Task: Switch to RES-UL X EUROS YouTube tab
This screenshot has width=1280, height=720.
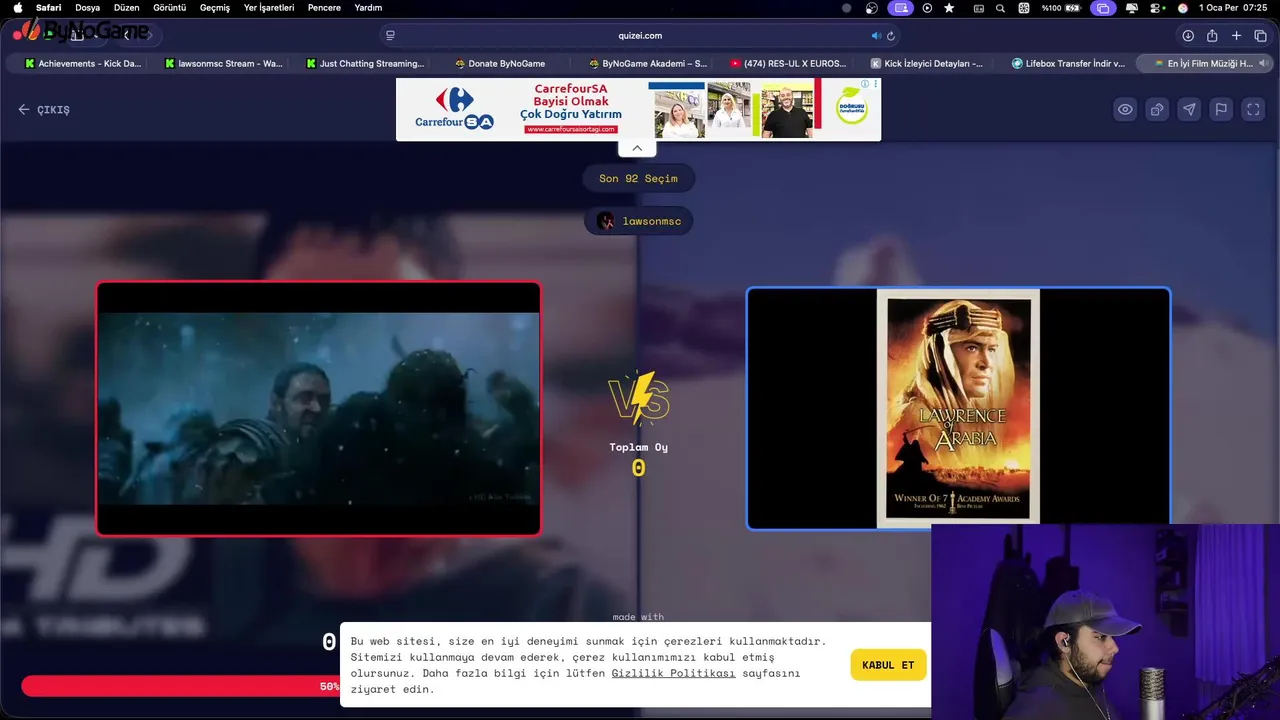Action: tap(788, 63)
